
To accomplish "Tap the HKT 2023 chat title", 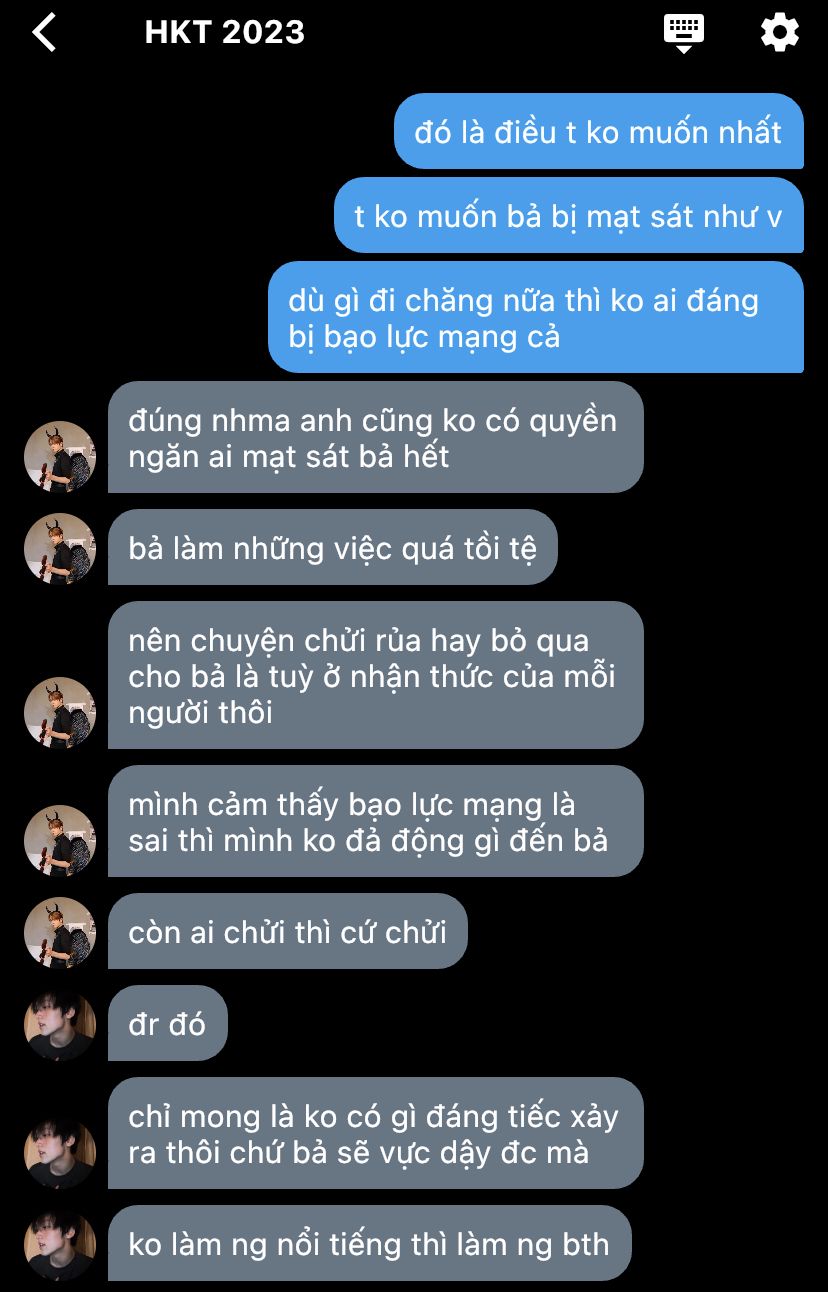I will tap(224, 32).
